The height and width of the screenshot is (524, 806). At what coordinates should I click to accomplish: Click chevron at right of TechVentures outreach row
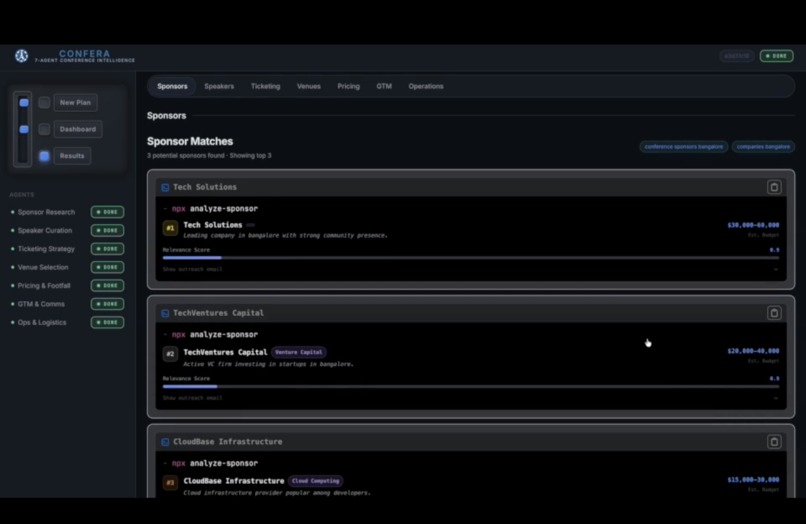[x=776, y=397]
